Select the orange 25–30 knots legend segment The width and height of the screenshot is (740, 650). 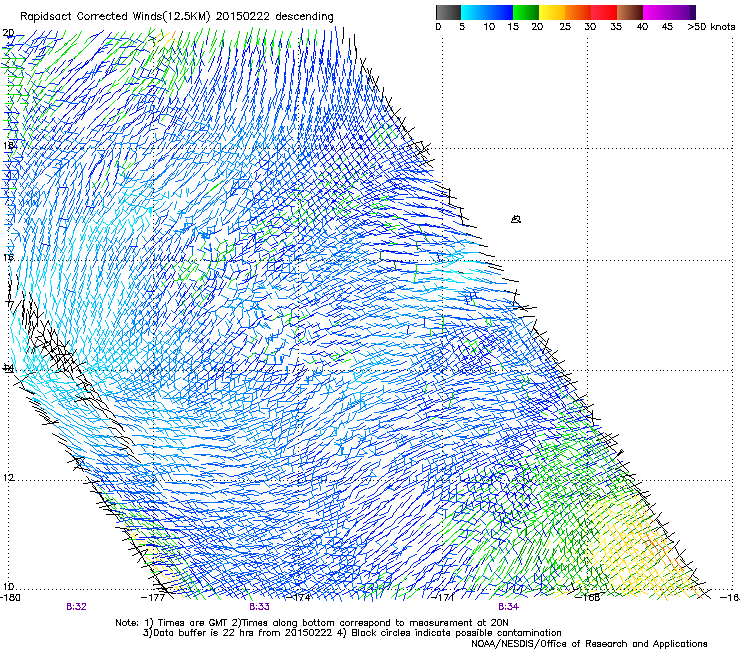[x=578, y=12]
